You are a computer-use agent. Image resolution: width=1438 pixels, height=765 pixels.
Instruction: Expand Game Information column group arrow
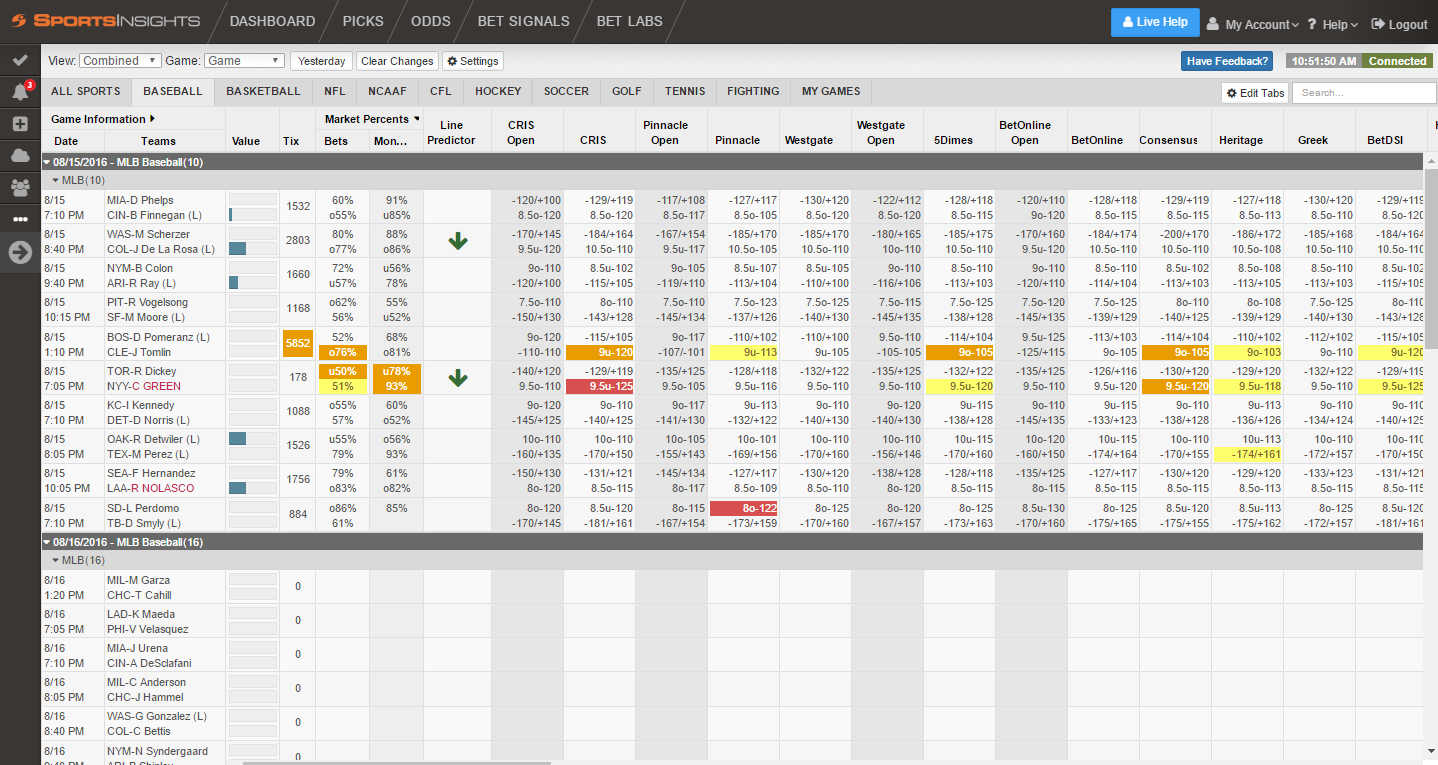coord(152,119)
